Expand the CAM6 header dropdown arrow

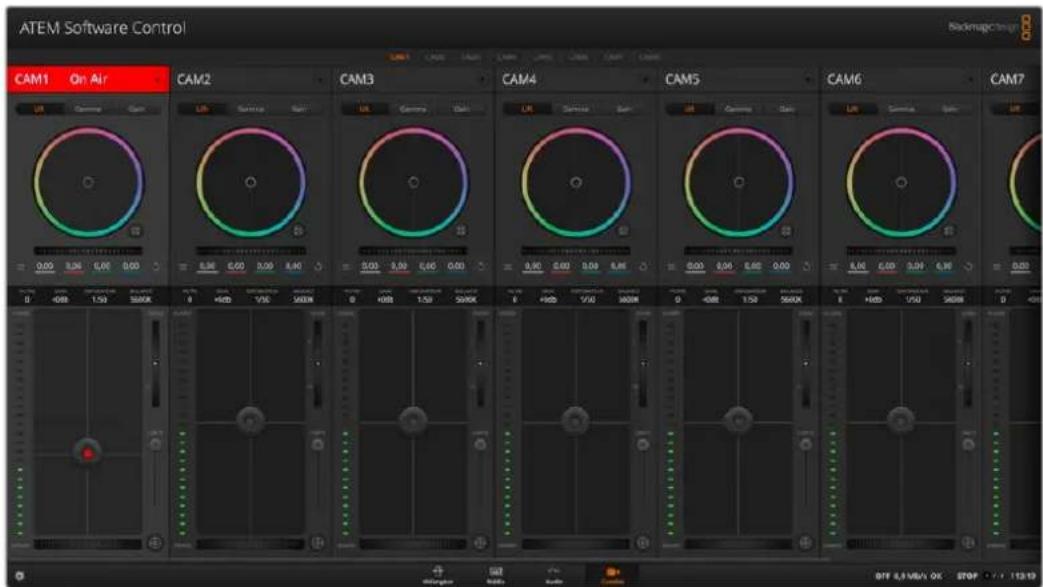pyautogui.click(x=970, y=80)
